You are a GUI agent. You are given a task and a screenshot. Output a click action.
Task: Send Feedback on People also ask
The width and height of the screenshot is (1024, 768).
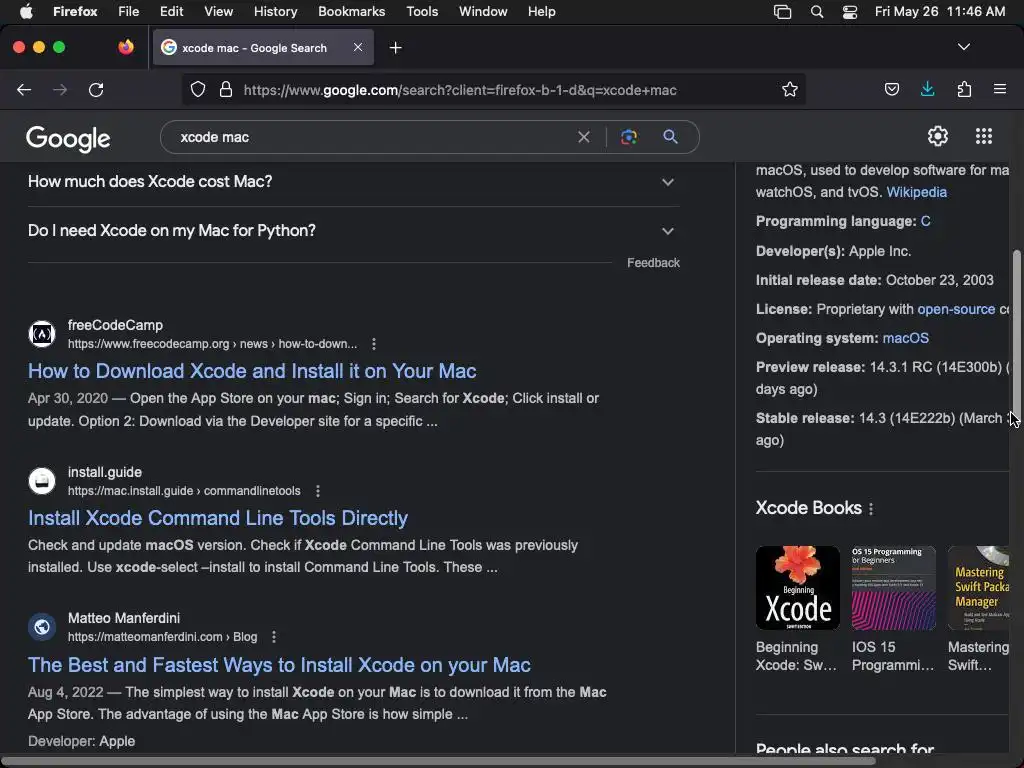(x=653, y=263)
